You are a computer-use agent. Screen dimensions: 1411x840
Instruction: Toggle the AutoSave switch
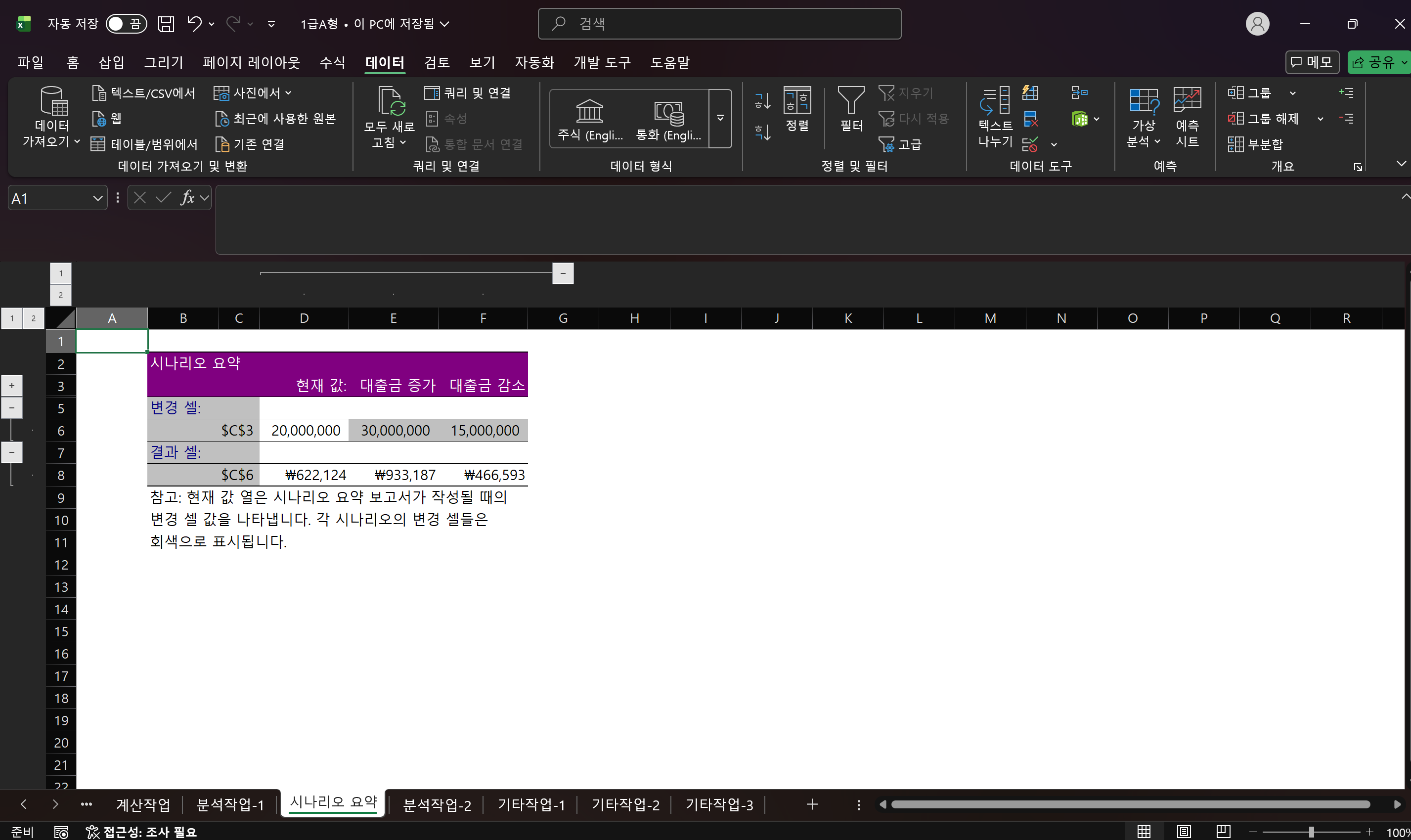(126, 24)
